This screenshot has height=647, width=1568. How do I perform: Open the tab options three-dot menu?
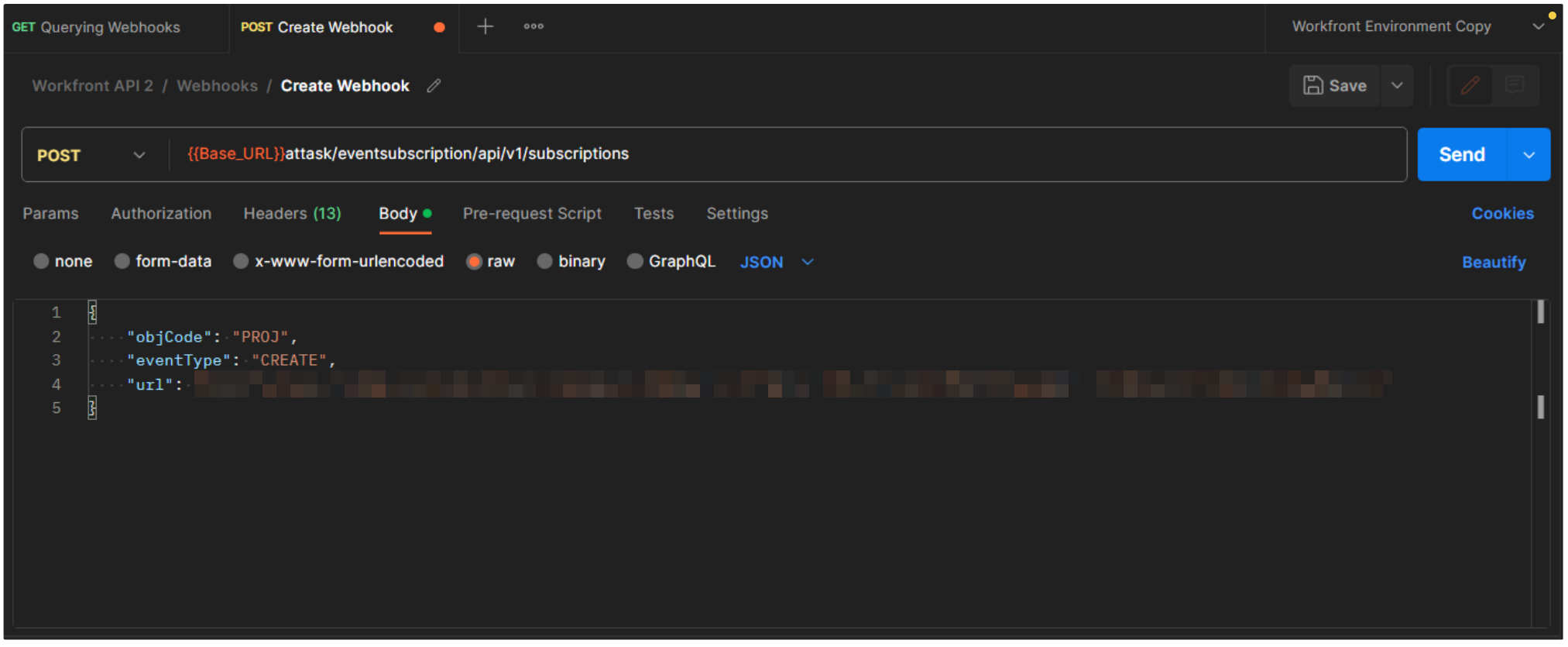click(x=534, y=27)
